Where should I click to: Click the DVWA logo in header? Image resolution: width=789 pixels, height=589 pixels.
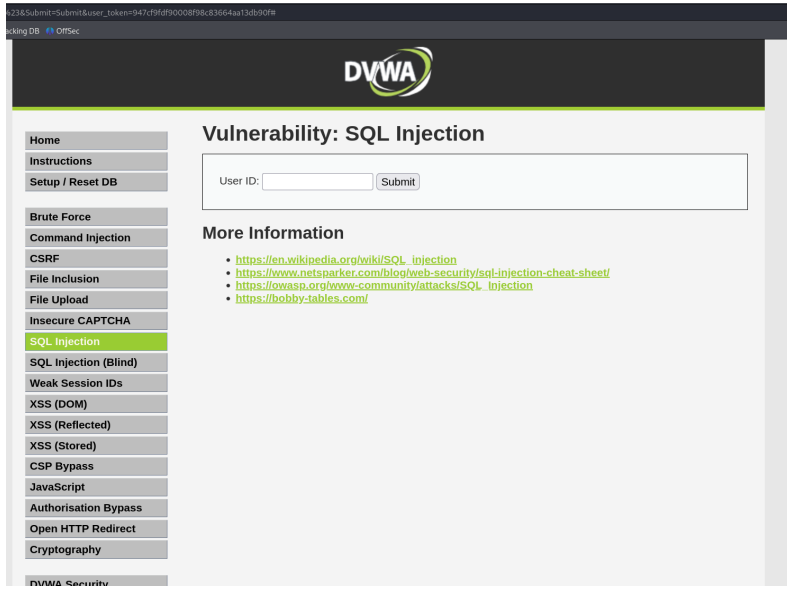tap(388, 72)
